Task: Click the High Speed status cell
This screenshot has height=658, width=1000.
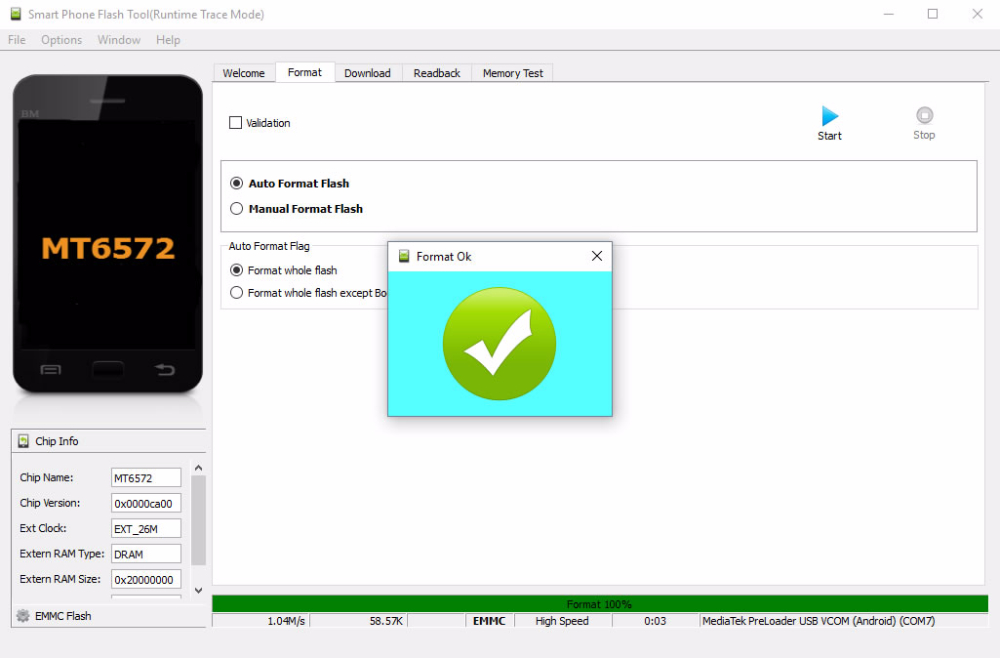Action: click(x=562, y=621)
